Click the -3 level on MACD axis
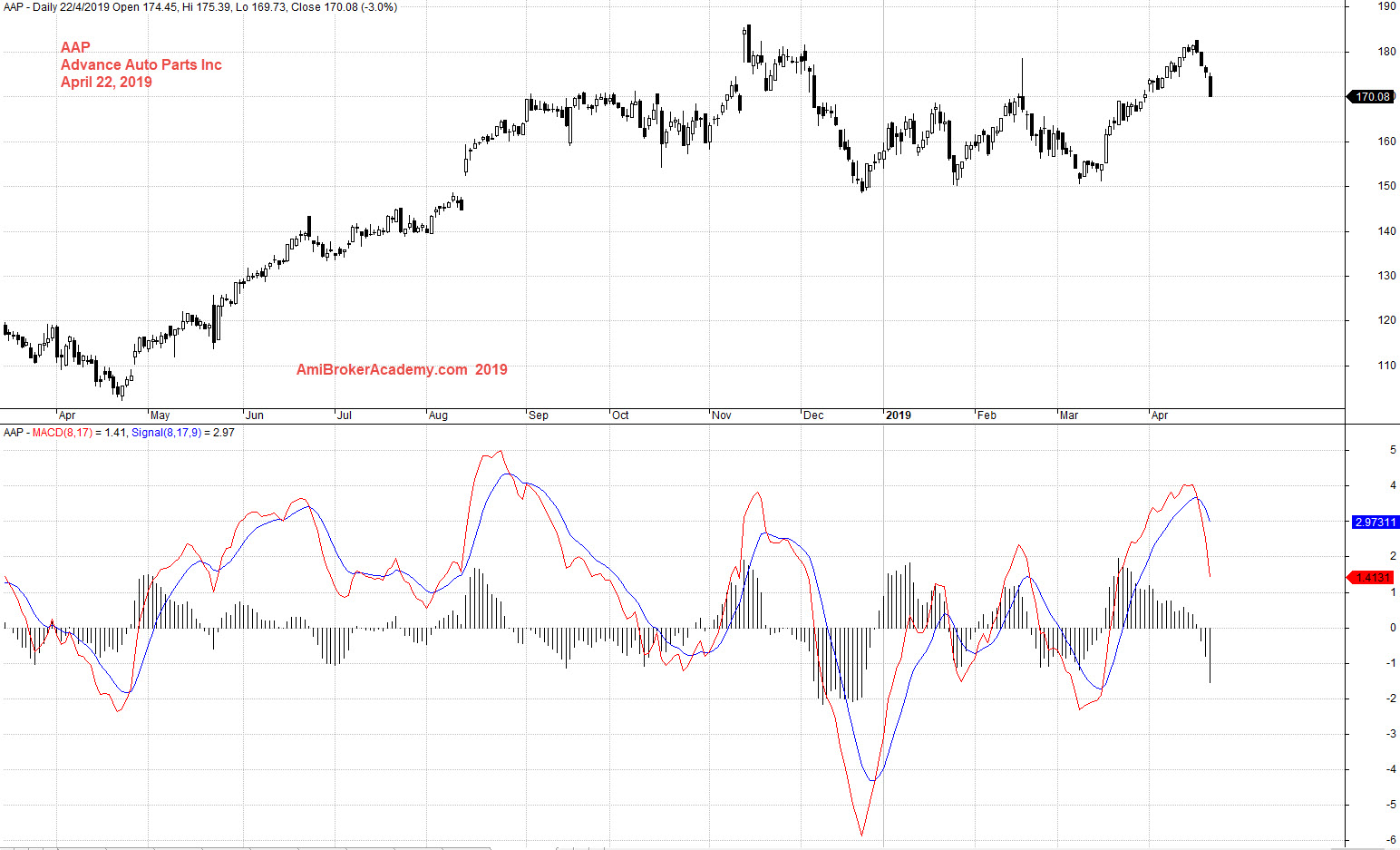Screen dimensions: 1400x850 [1391, 734]
